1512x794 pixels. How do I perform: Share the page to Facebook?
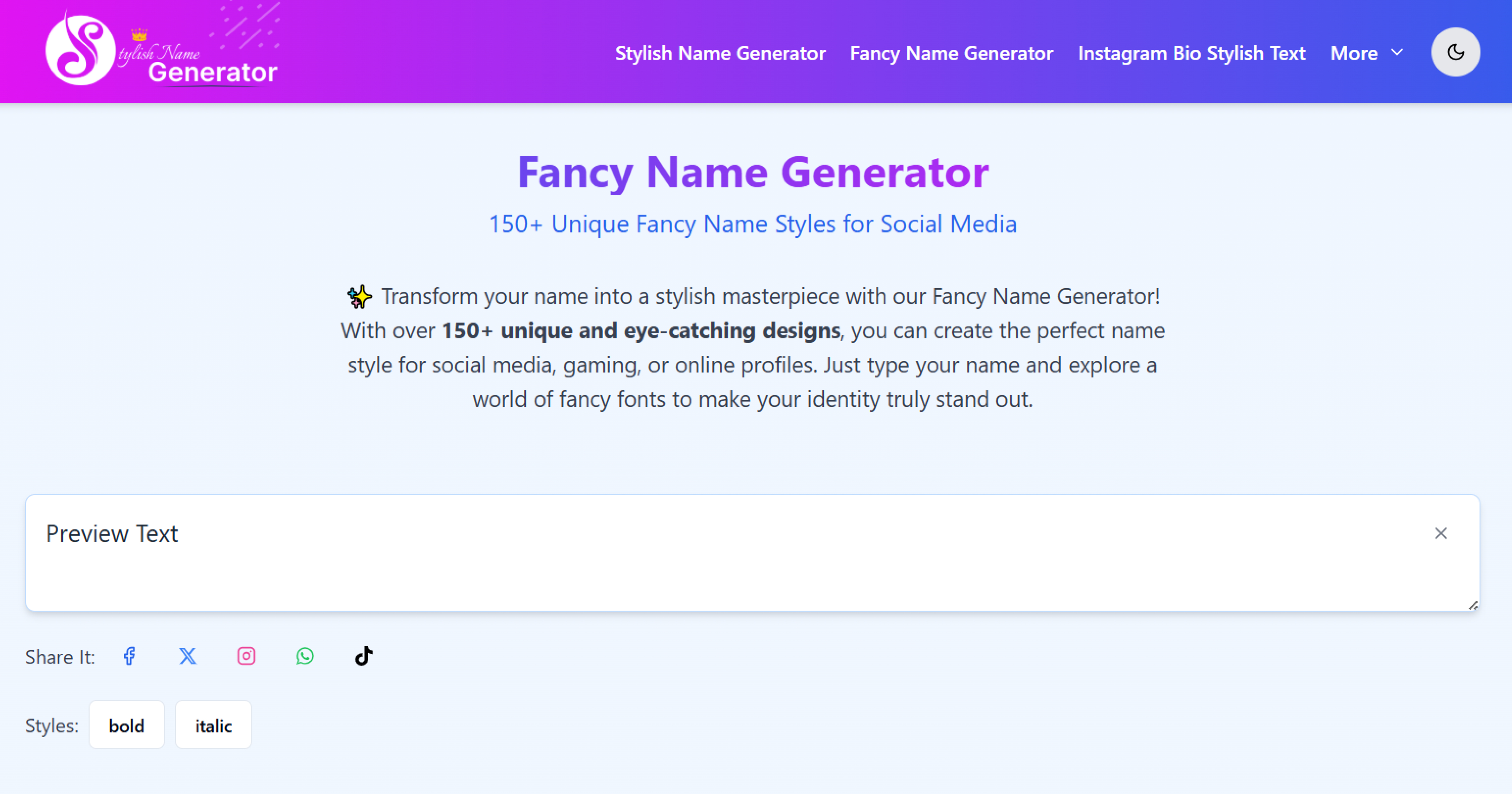coord(129,656)
